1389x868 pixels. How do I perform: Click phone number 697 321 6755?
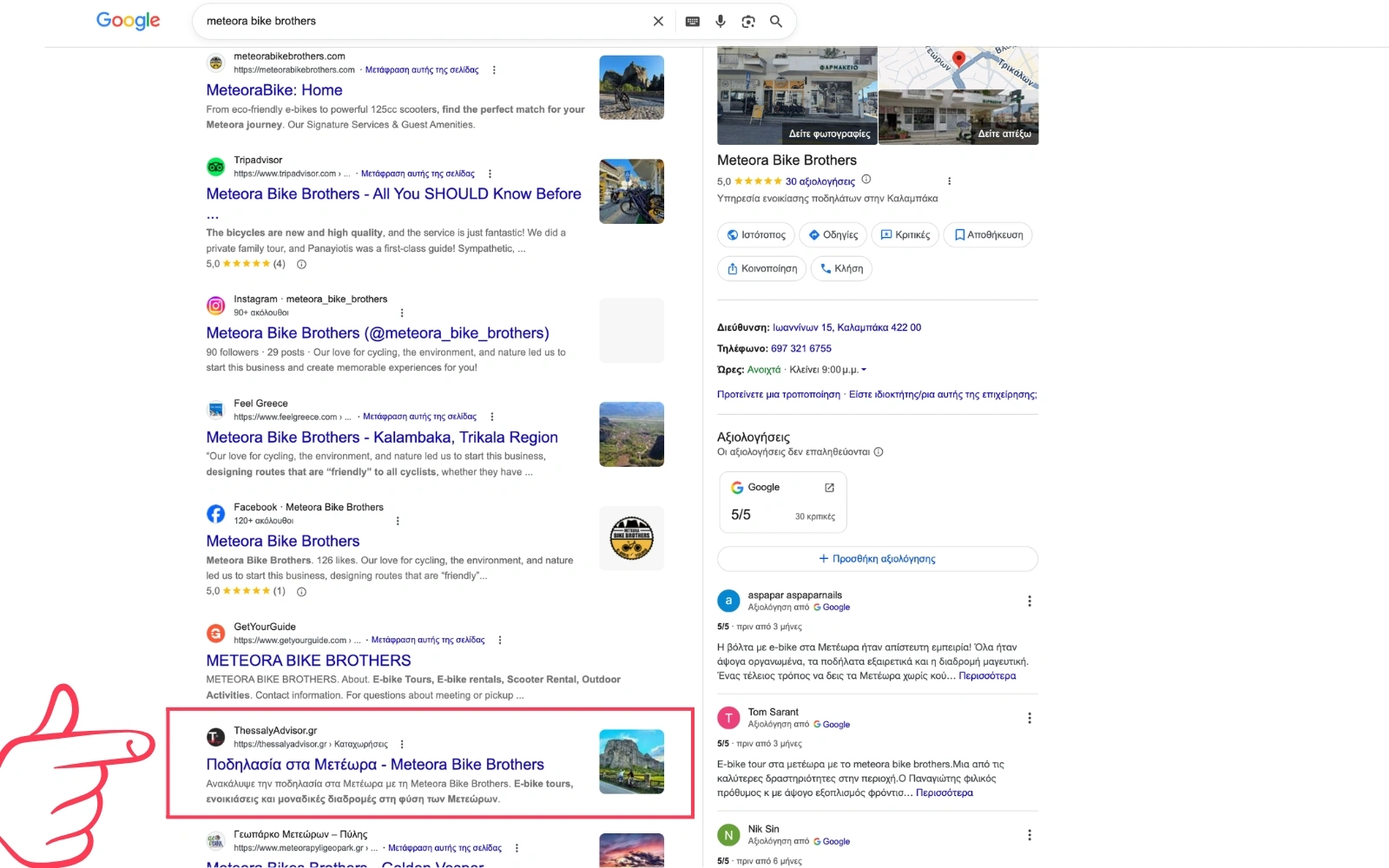tap(801, 349)
